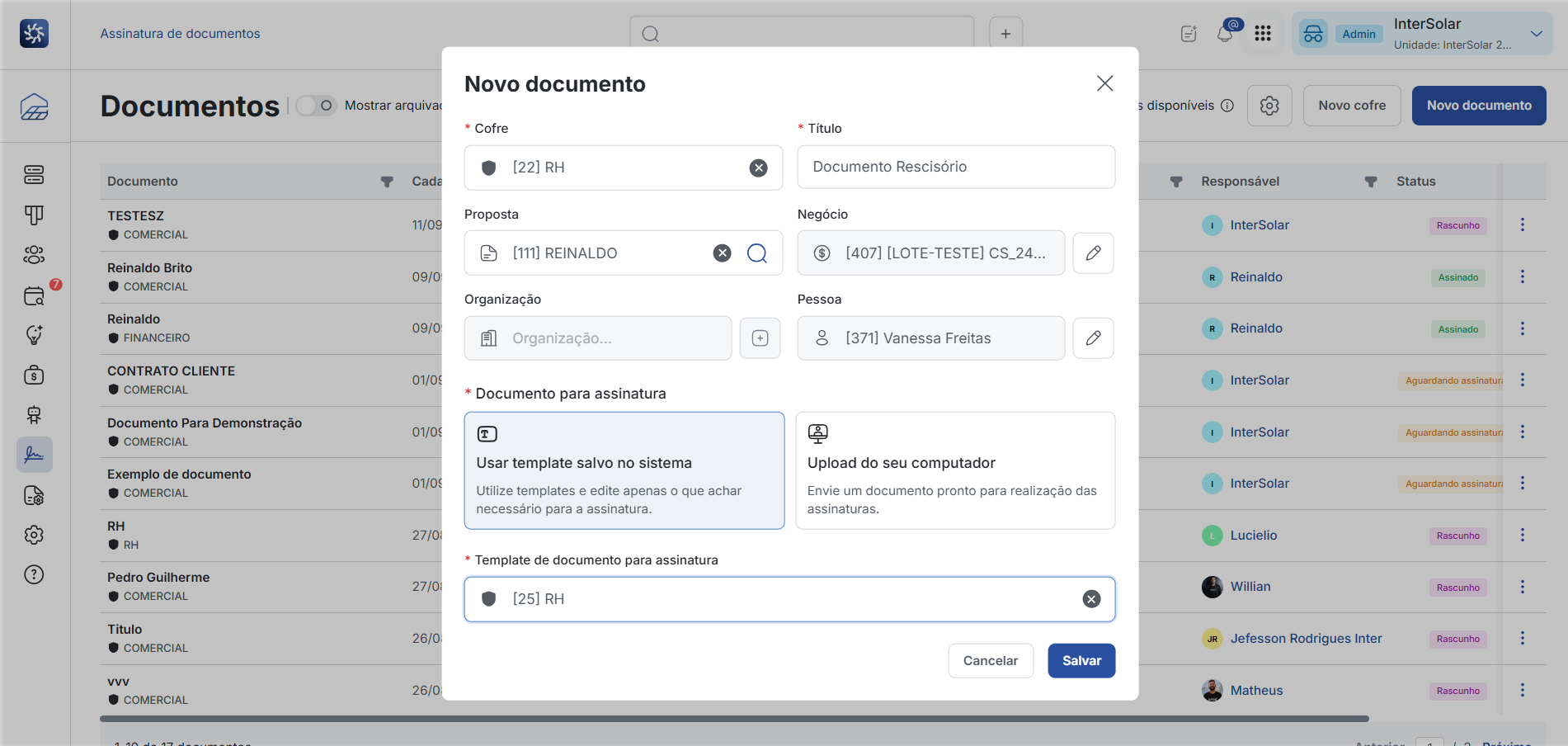Select Upload do seu computador option
Screen dimensions: 1568x746
[x=955, y=470]
